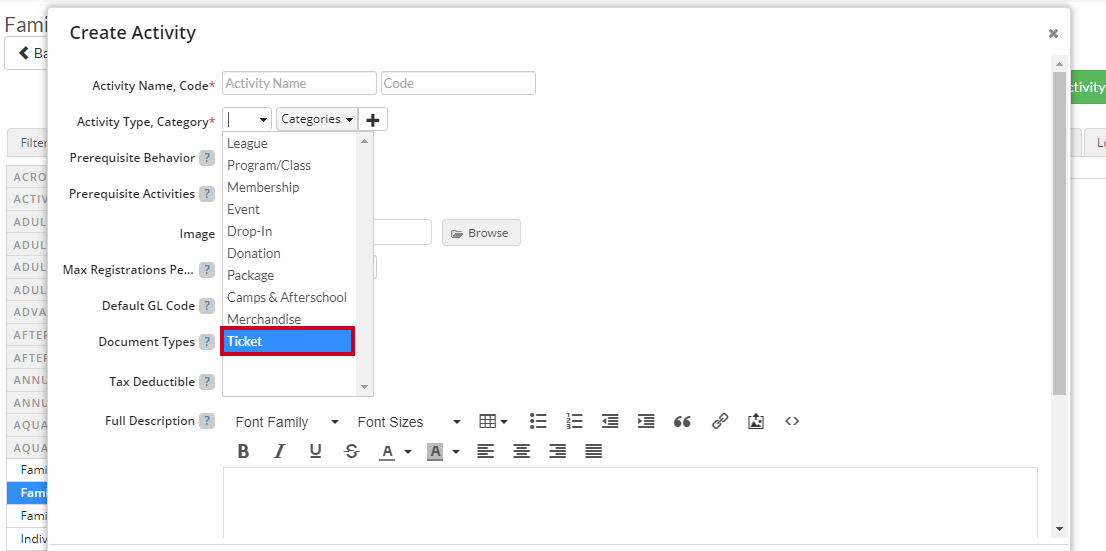1106x551 pixels.
Task: Justify the text
Action: pos(594,451)
